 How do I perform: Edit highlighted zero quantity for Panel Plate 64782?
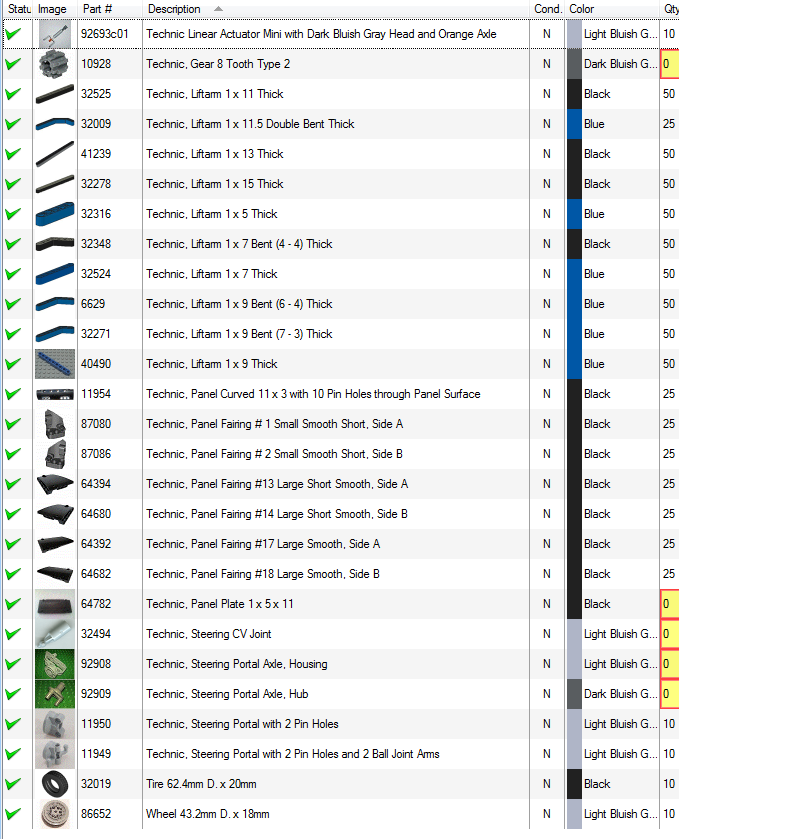click(x=670, y=604)
